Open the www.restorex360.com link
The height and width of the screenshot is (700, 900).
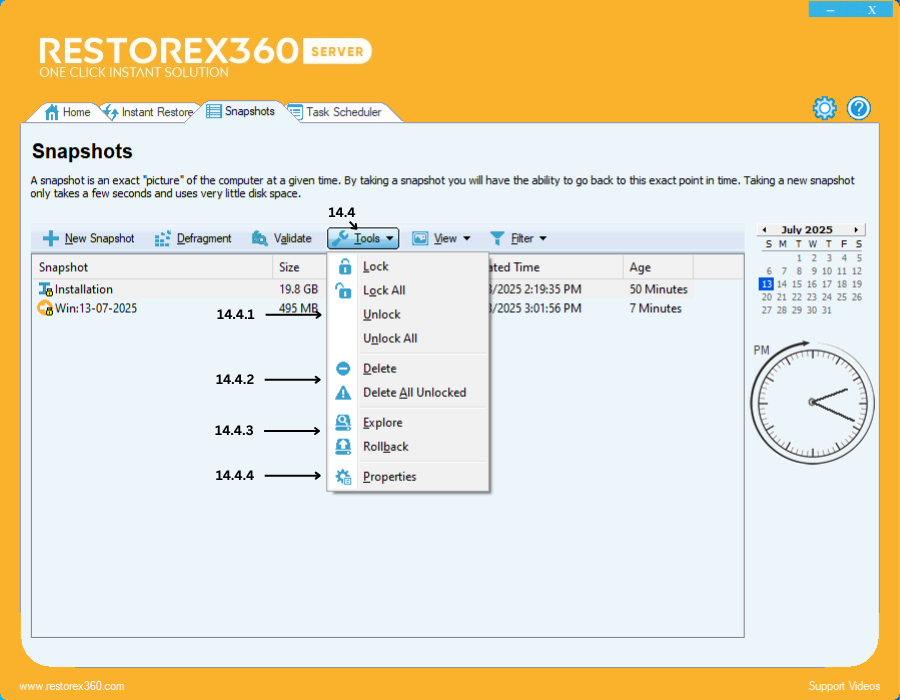(x=72, y=686)
